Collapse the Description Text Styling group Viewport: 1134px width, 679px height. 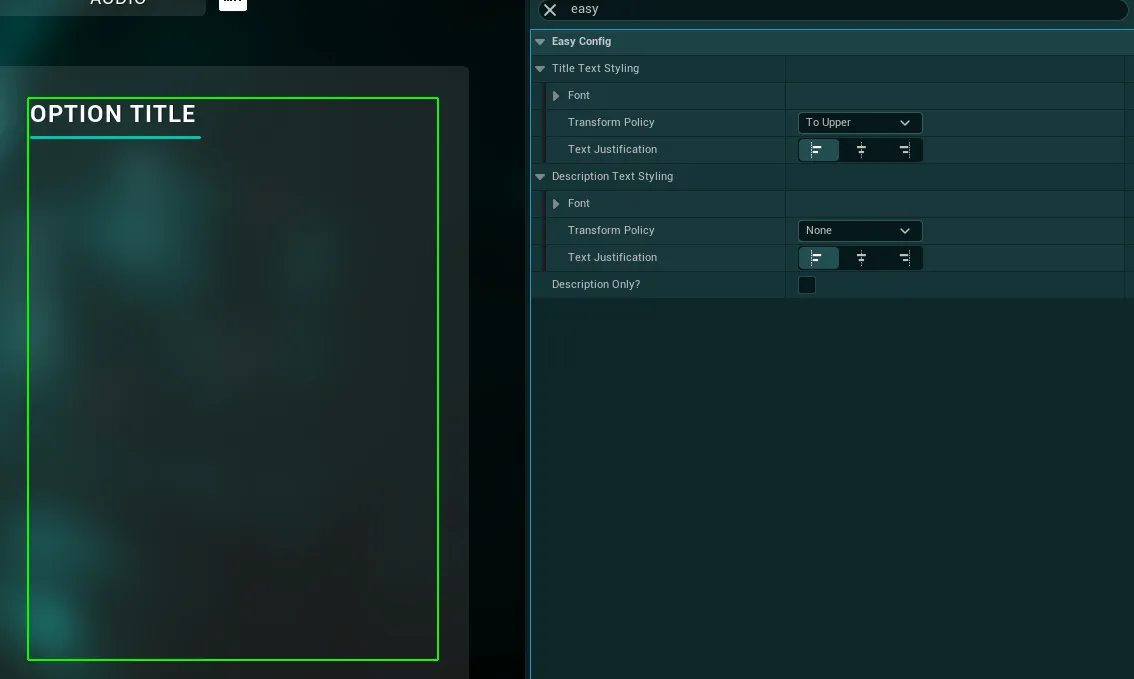tap(540, 176)
